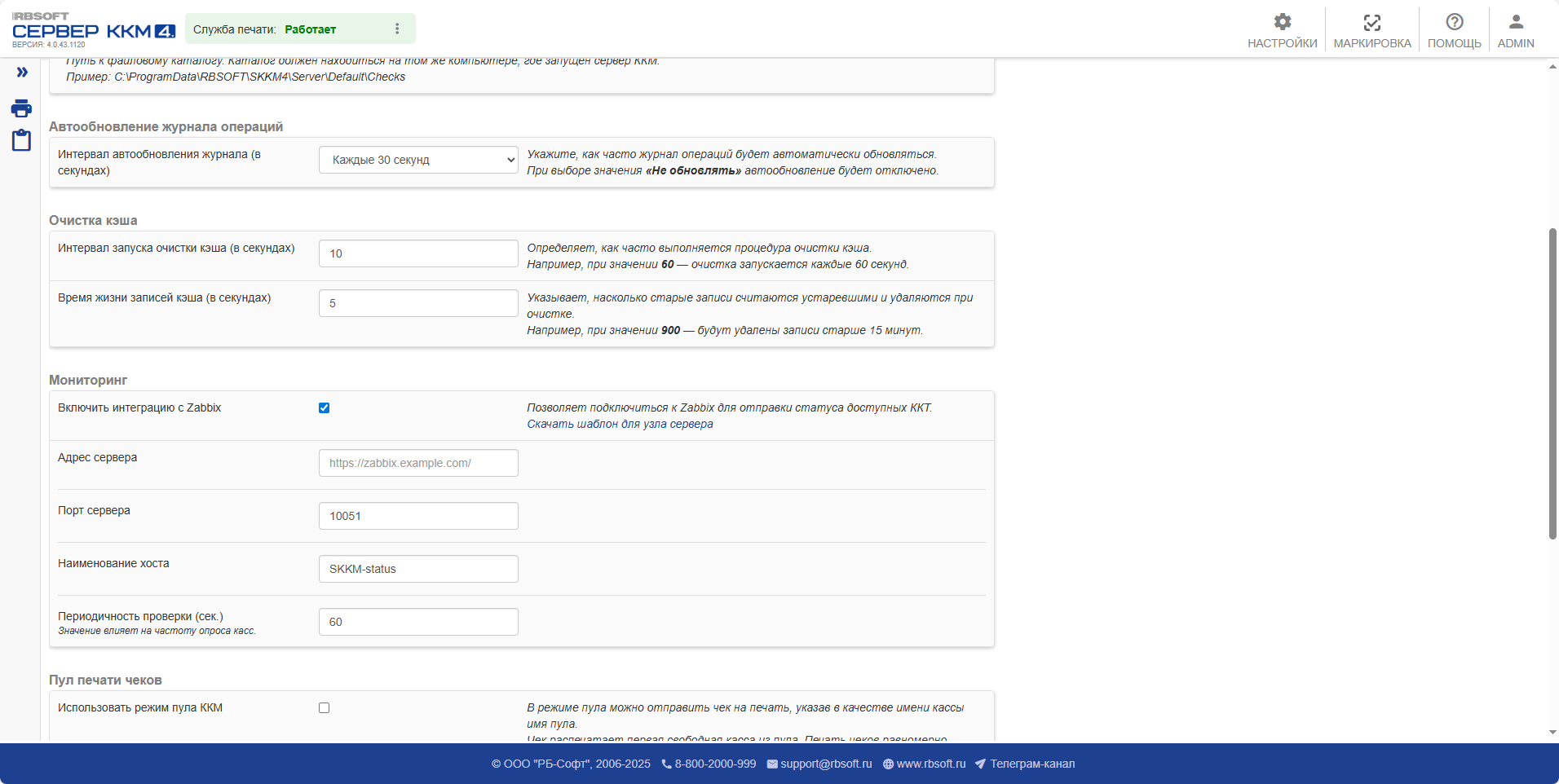This screenshot has height=784, width=1559.
Task: Open the print service three-dot menu
Action: click(x=397, y=29)
